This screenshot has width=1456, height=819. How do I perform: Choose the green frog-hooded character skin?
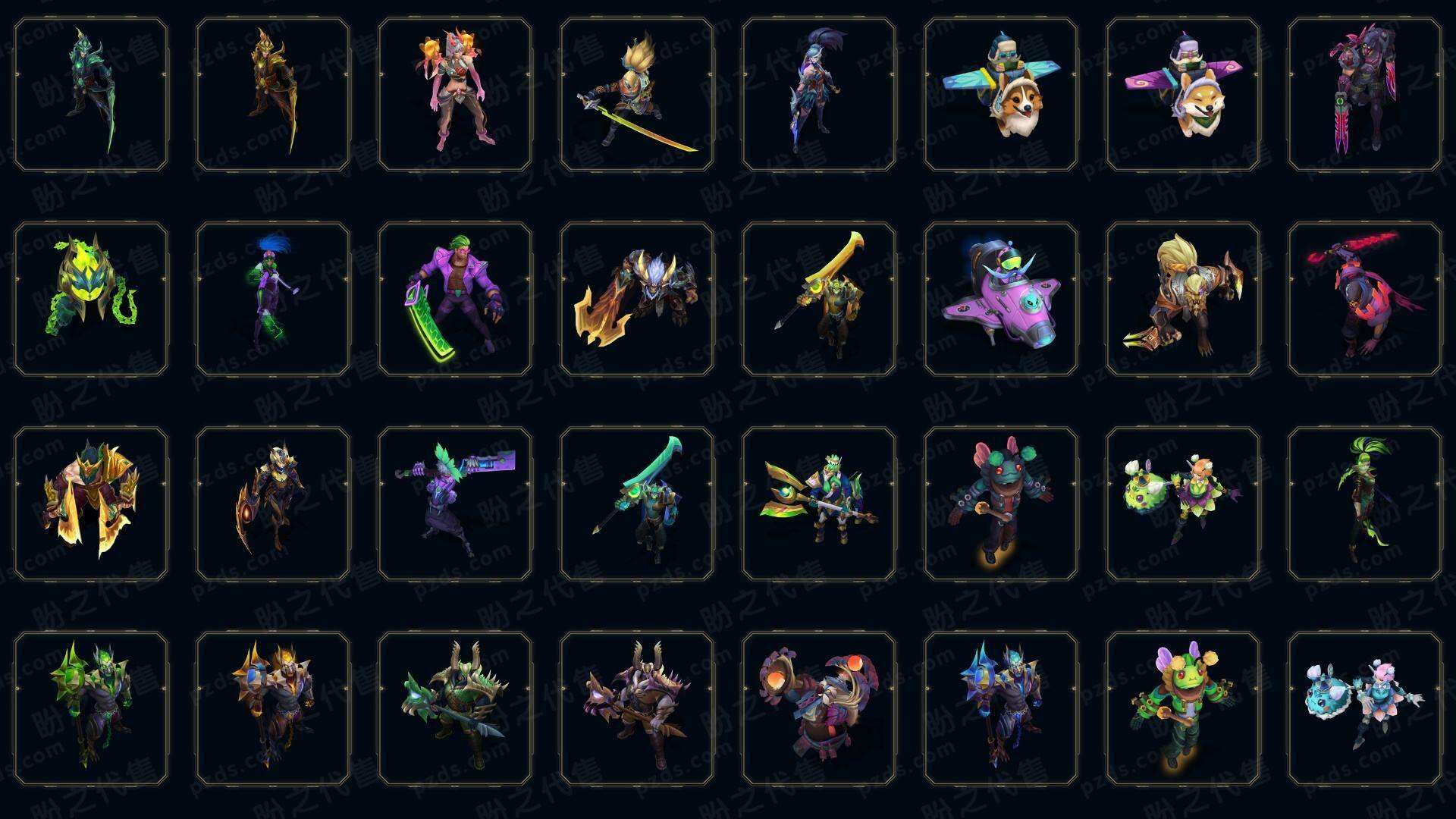[x=1183, y=708]
